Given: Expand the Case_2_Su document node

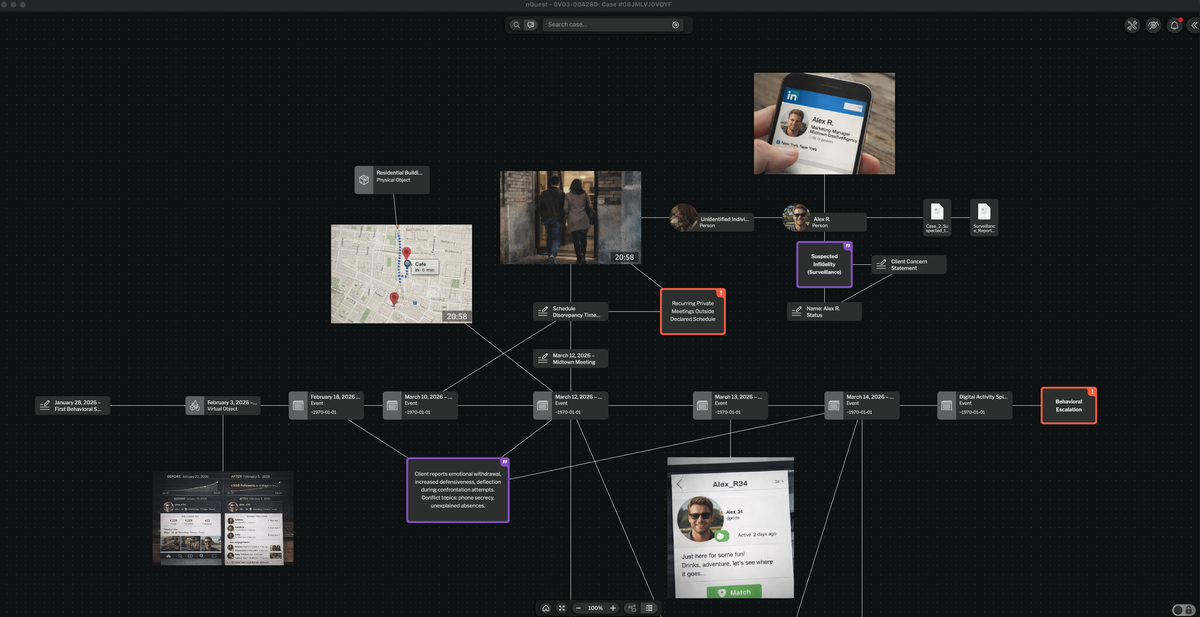Looking at the screenshot, I should [x=936, y=216].
